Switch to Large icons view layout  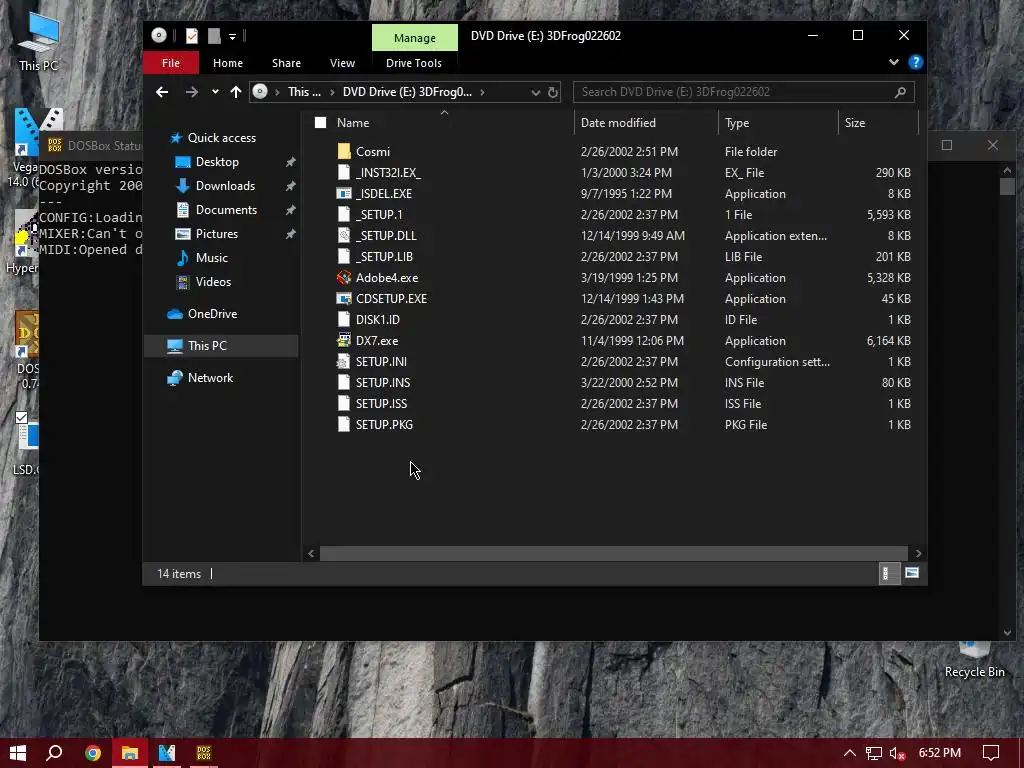pyautogui.click(x=912, y=573)
